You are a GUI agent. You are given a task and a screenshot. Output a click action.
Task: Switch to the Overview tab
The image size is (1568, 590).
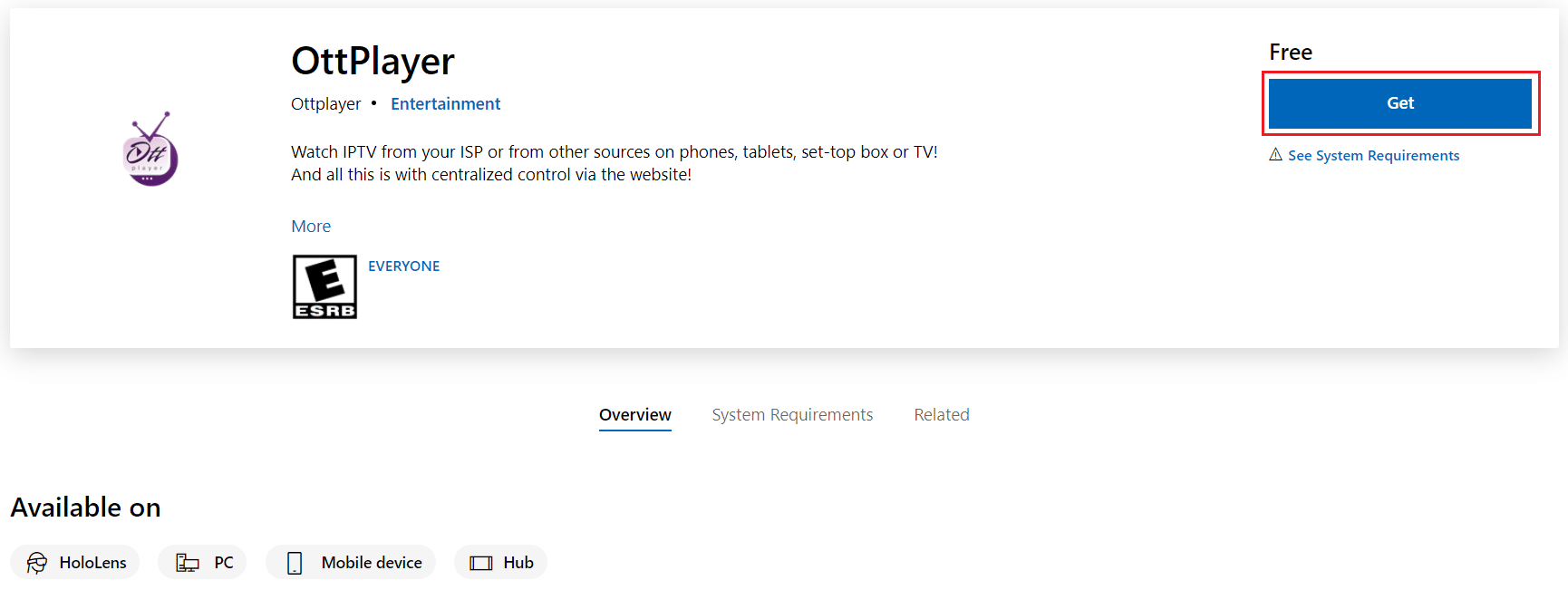[634, 414]
